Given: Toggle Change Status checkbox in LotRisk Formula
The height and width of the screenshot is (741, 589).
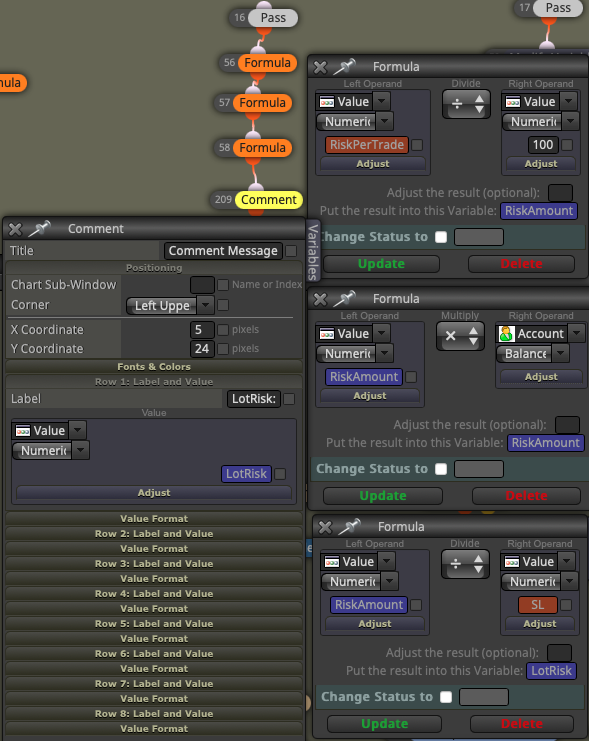Looking at the screenshot, I should (x=446, y=697).
